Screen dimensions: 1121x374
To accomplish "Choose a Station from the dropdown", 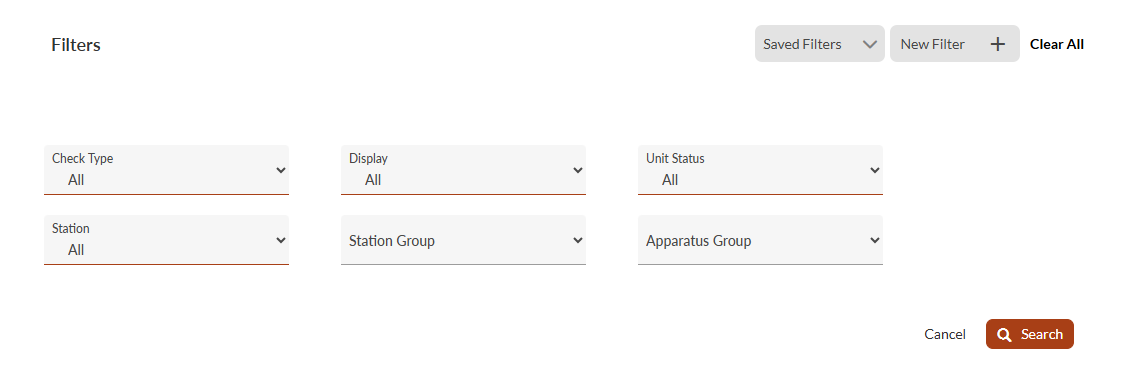I will 167,240.
